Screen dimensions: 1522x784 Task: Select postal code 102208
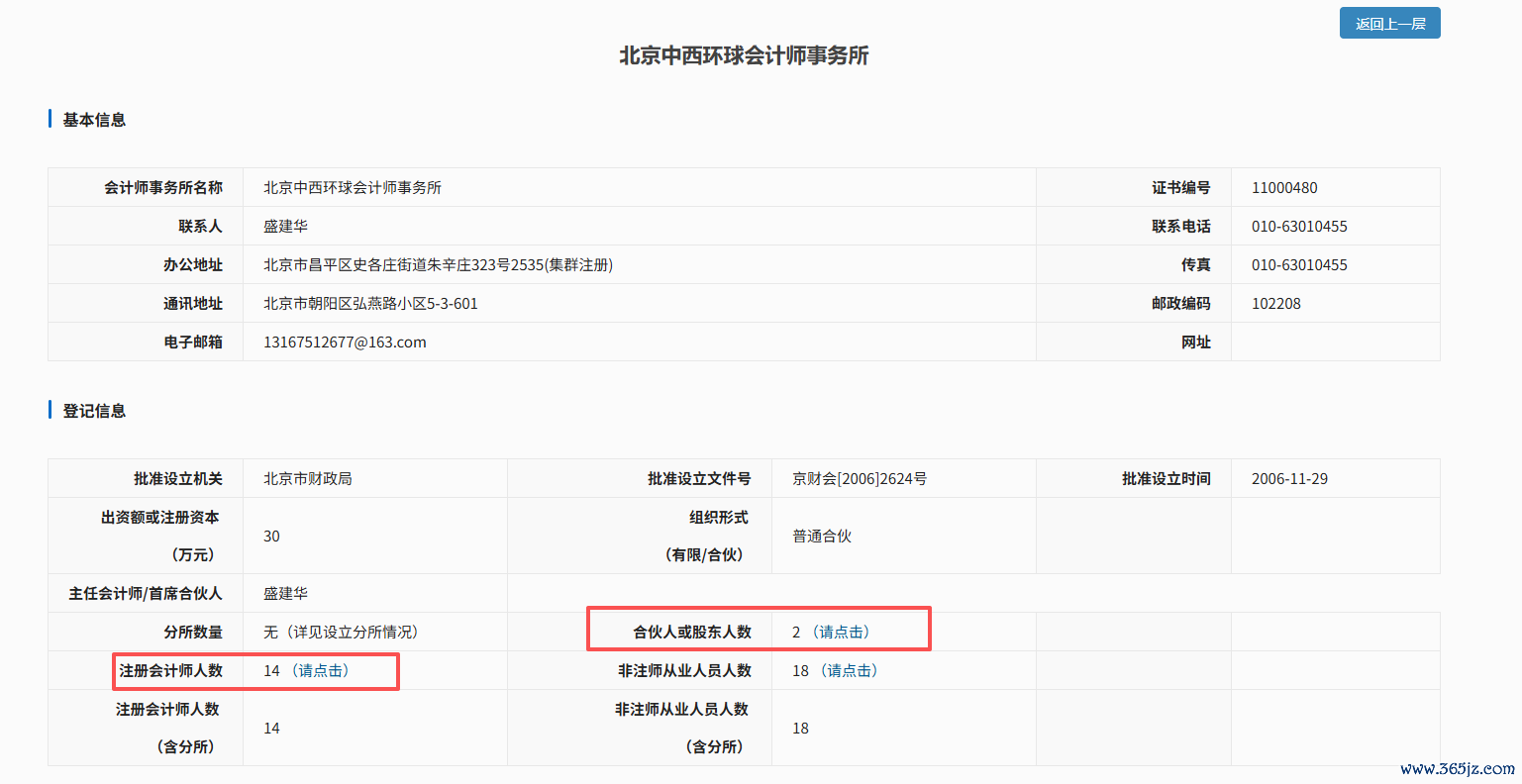point(1276,303)
